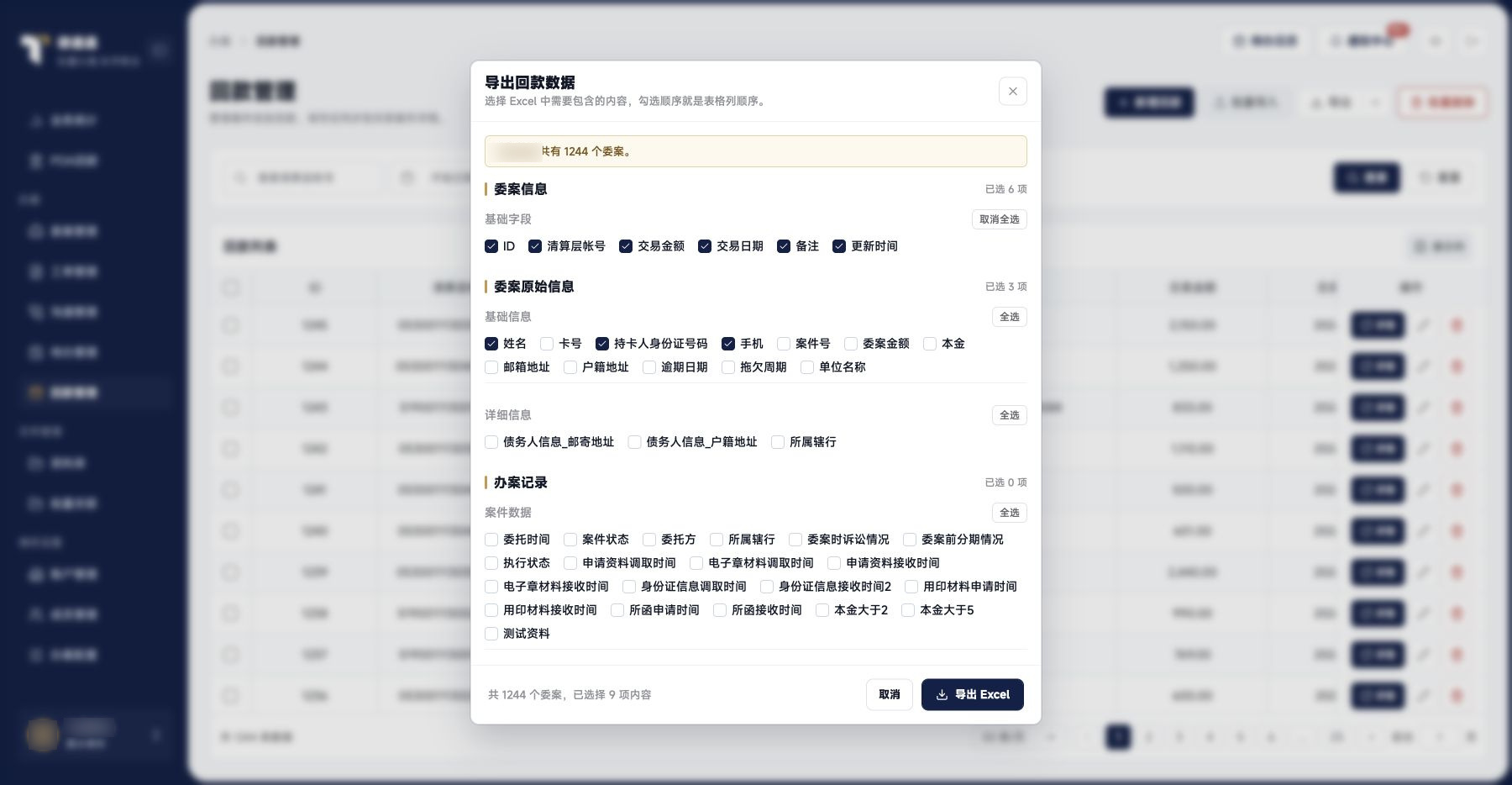This screenshot has width=1512, height=785.
Task: Tick the 委托方 checkbox
Action: pyautogui.click(x=649, y=540)
